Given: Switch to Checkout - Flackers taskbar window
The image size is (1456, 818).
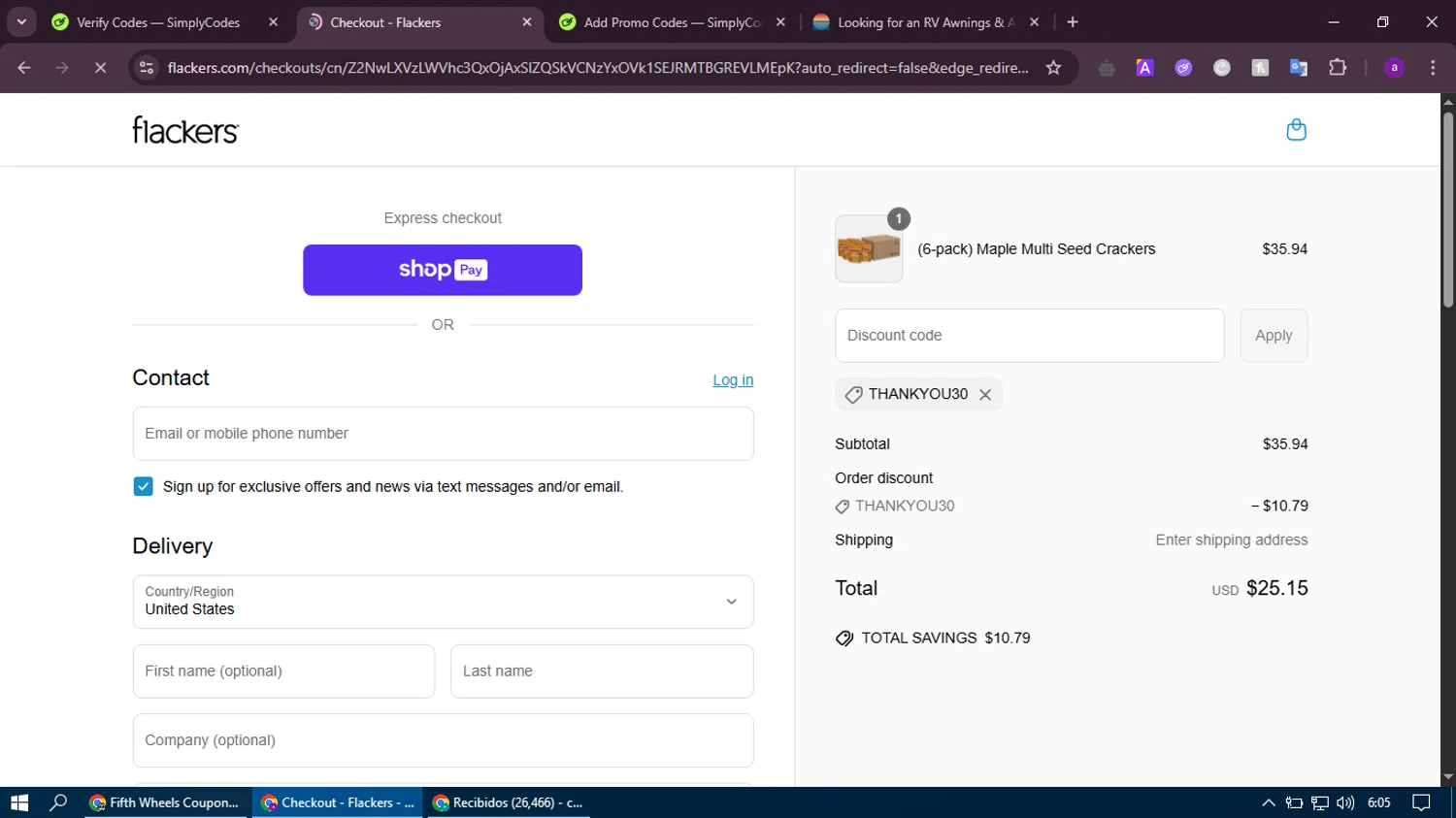Looking at the screenshot, I should pyautogui.click(x=338, y=802).
